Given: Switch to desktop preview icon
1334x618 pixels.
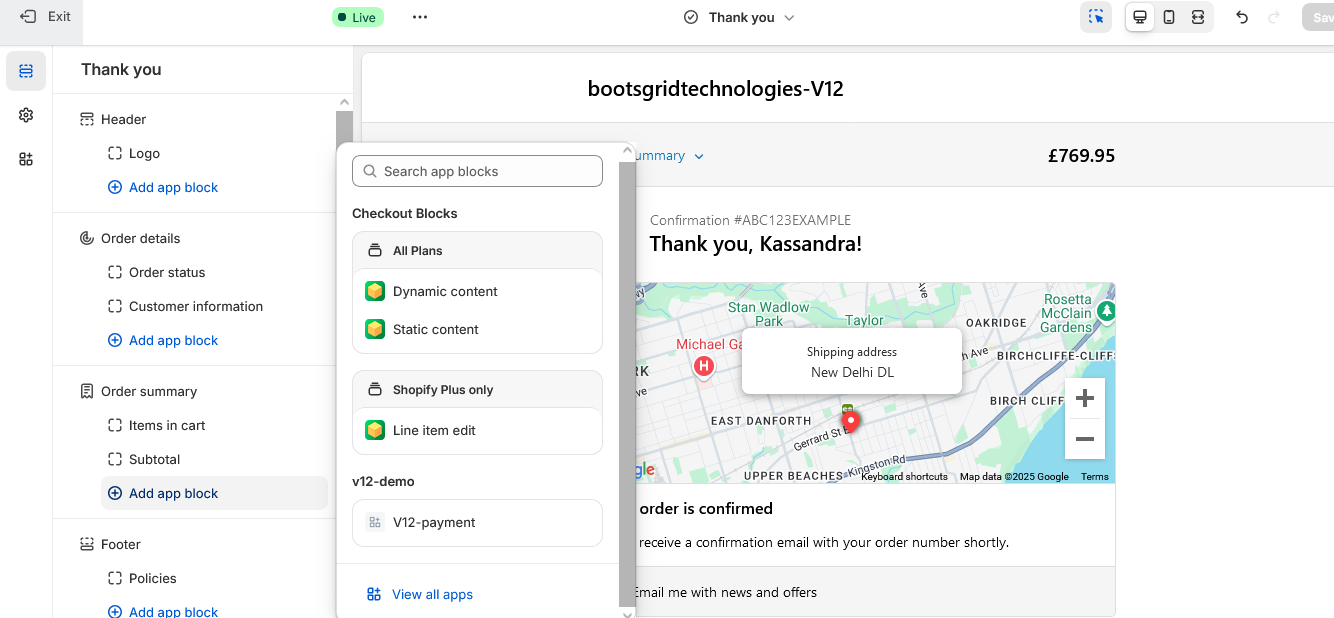Looking at the screenshot, I should pyautogui.click(x=1139, y=17).
